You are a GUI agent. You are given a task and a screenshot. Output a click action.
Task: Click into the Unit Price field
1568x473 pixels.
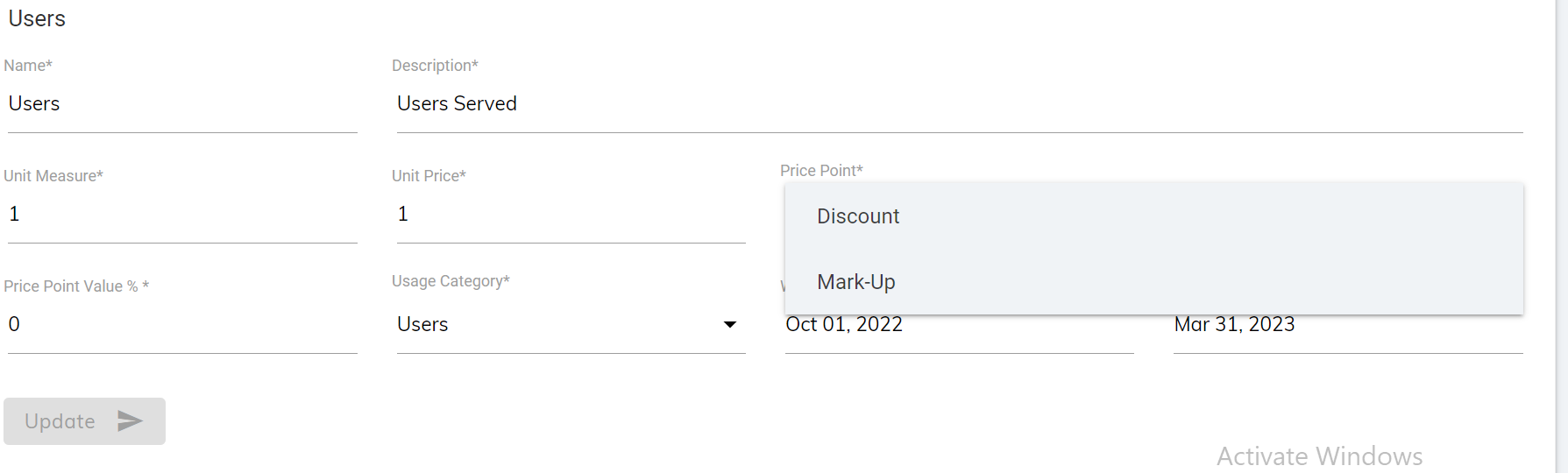571,215
